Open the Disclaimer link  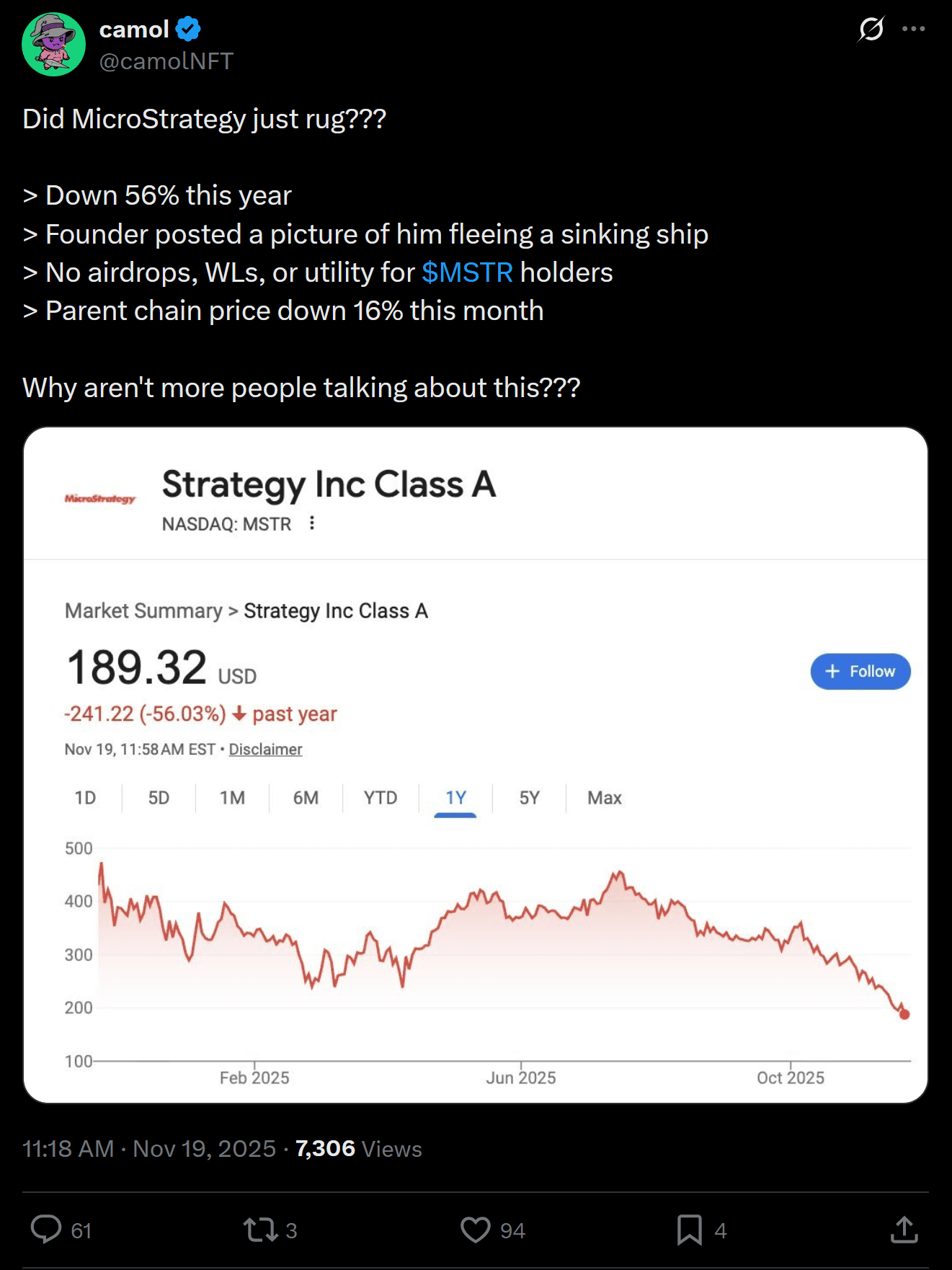click(265, 750)
